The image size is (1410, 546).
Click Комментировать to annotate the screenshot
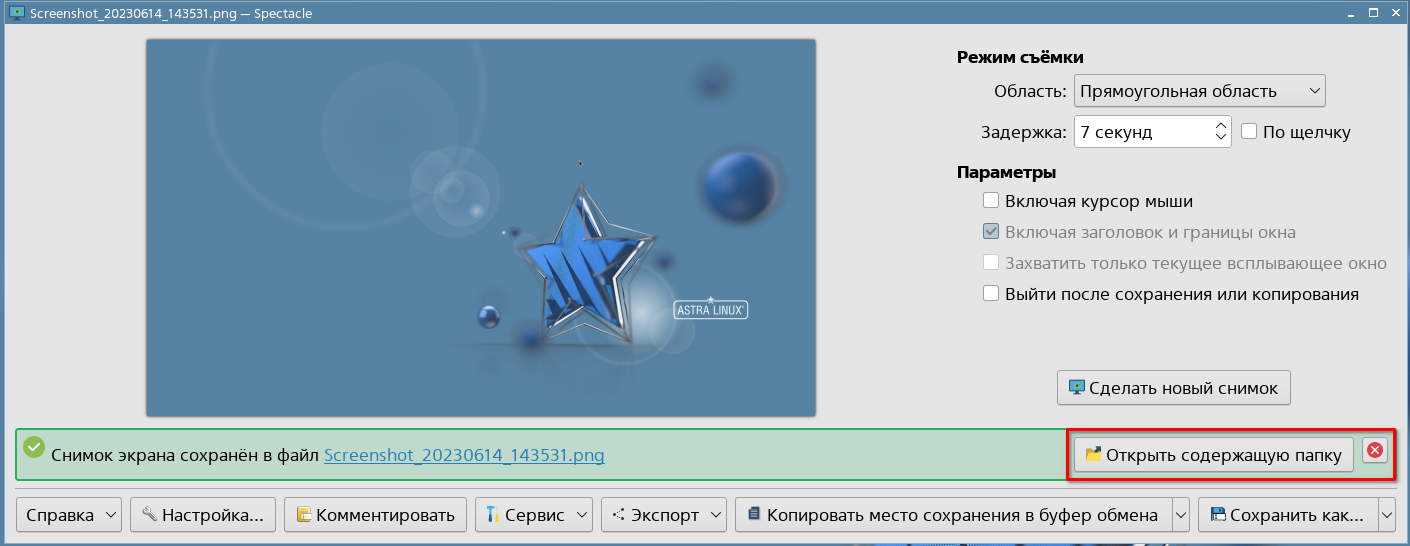coord(376,515)
